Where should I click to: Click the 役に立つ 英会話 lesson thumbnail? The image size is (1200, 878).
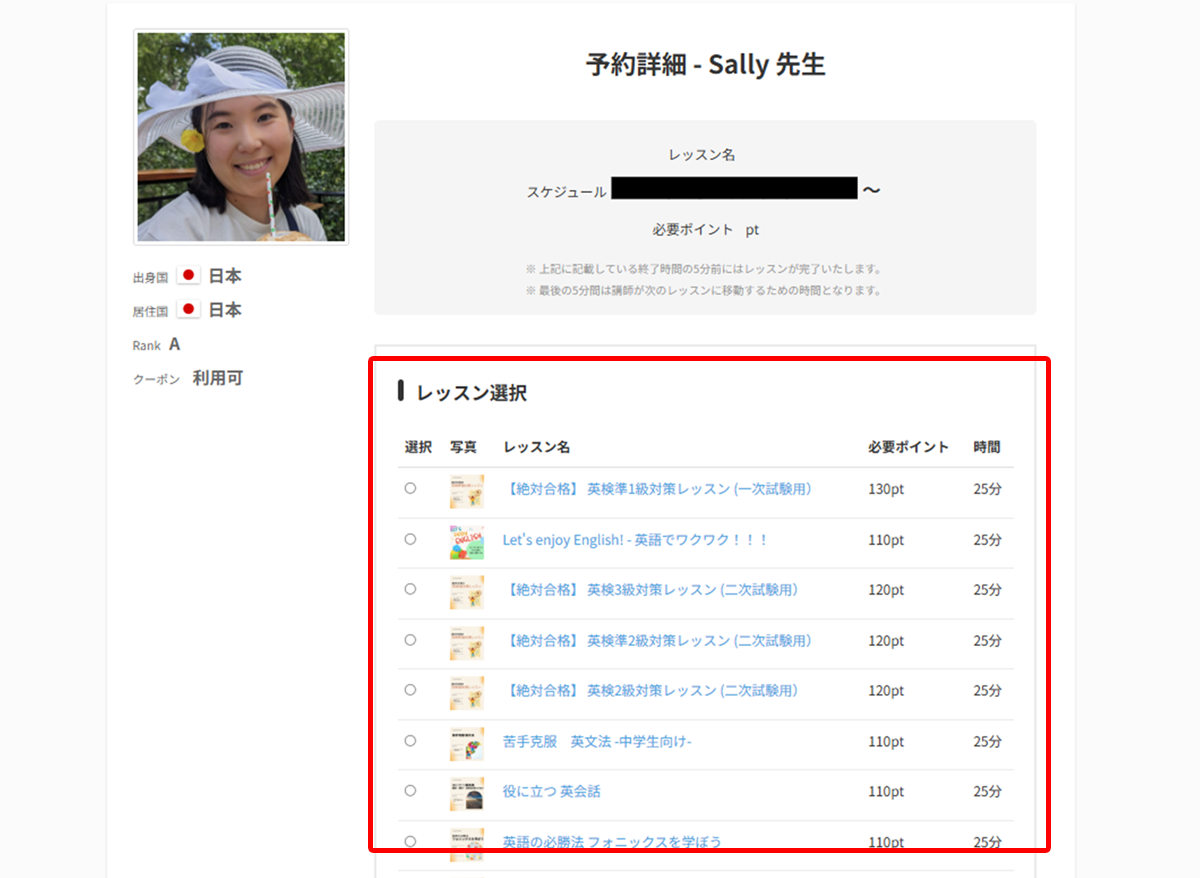point(466,793)
